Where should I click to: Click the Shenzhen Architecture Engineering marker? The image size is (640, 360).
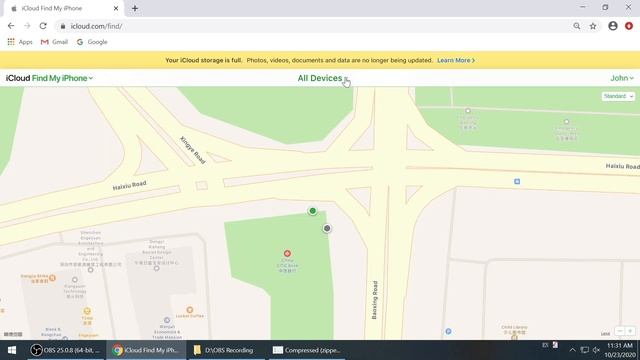[91, 270]
